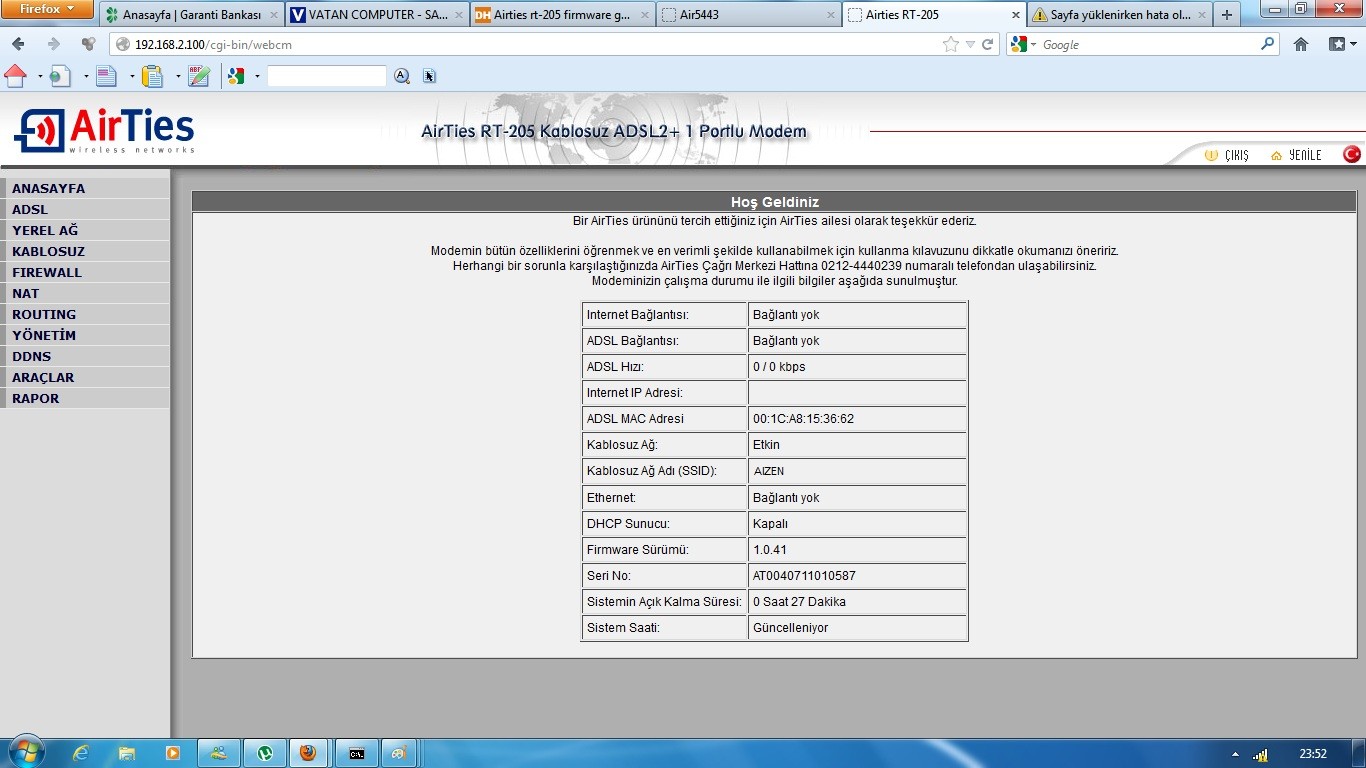Open the Firefox menu button dropdown
This screenshot has width=1366, height=768.
coord(48,9)
